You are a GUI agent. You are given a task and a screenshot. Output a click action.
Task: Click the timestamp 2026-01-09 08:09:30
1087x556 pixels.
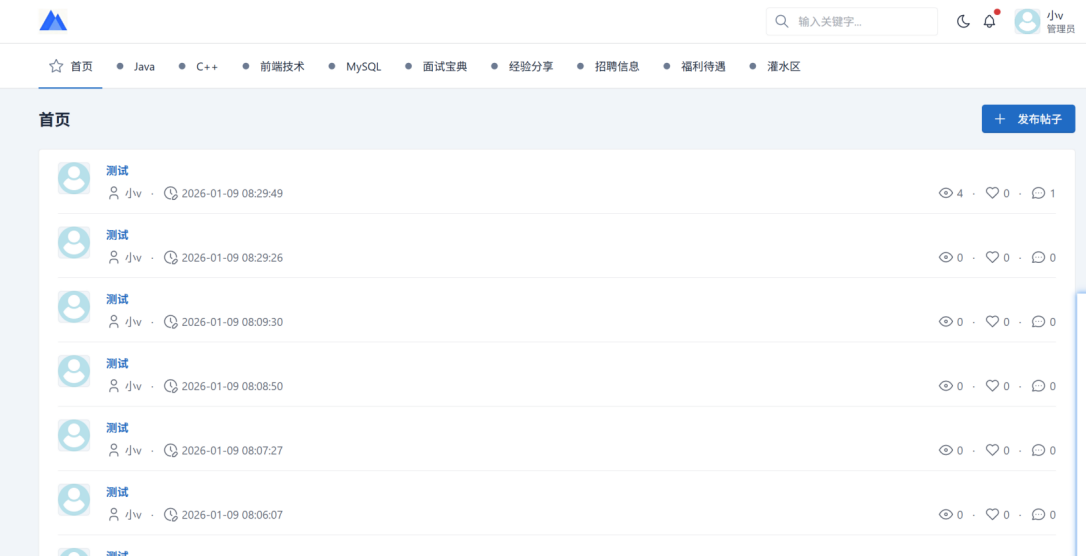tap(232, 322)
